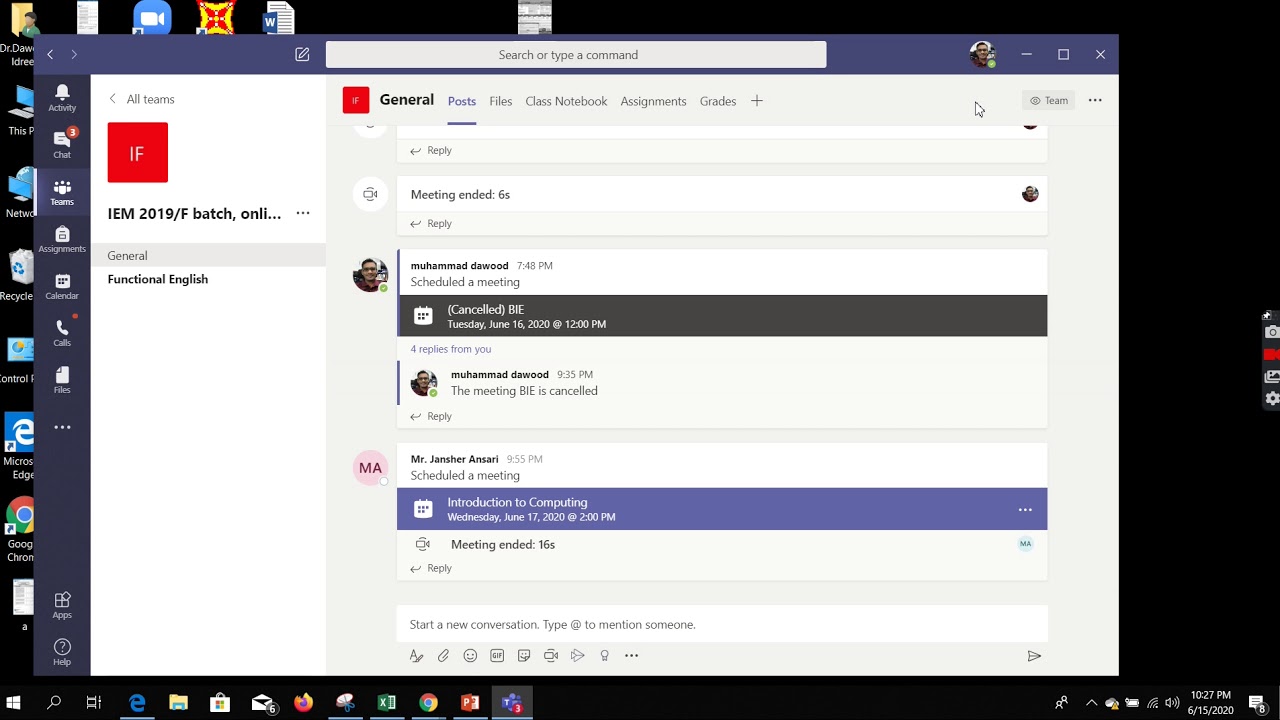Select the Functional English channel
This screenshot has height=720, width=1280.
(x=208, y=279)
